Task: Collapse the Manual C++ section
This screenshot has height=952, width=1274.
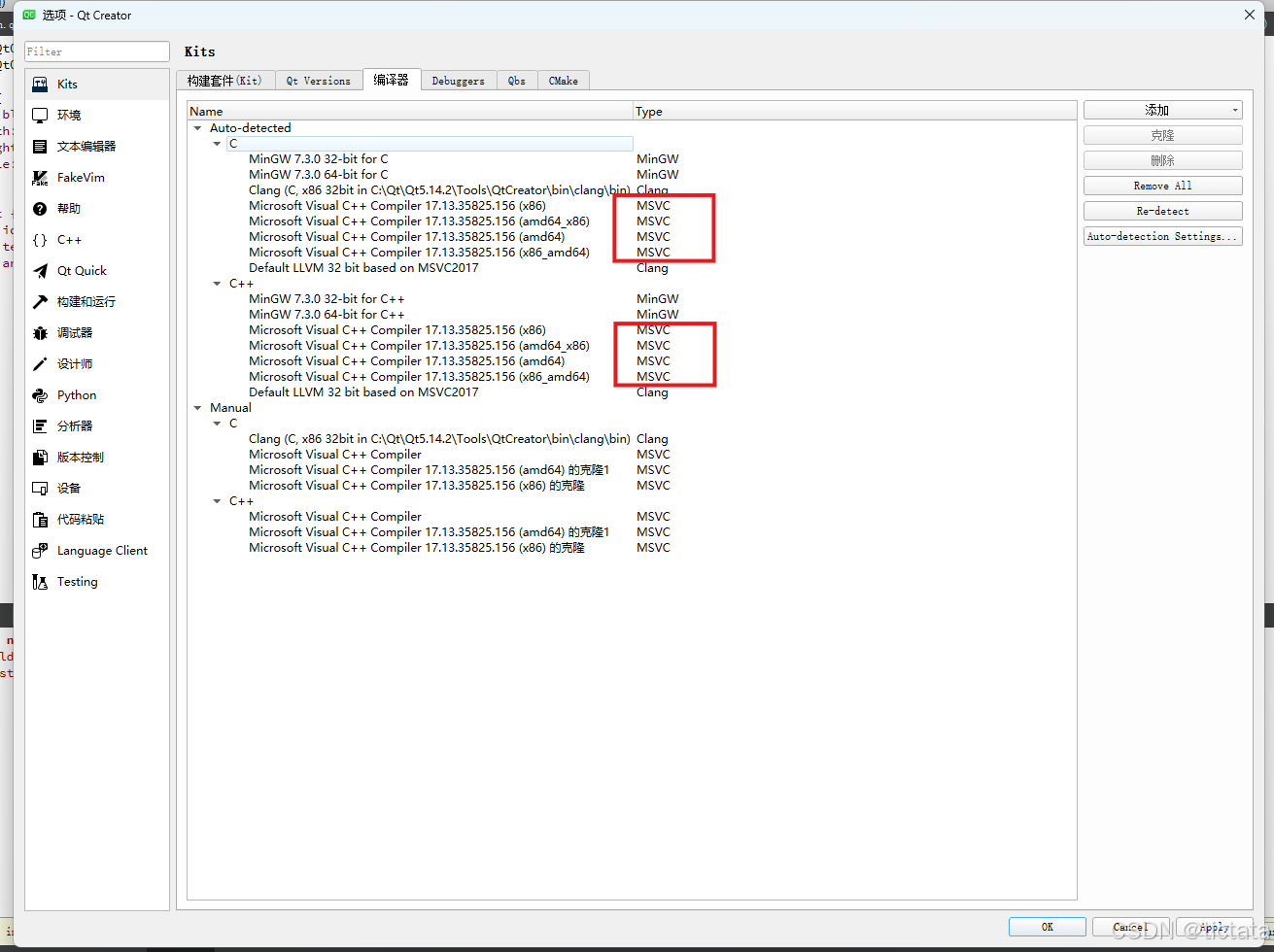Action: coord(216,500)
